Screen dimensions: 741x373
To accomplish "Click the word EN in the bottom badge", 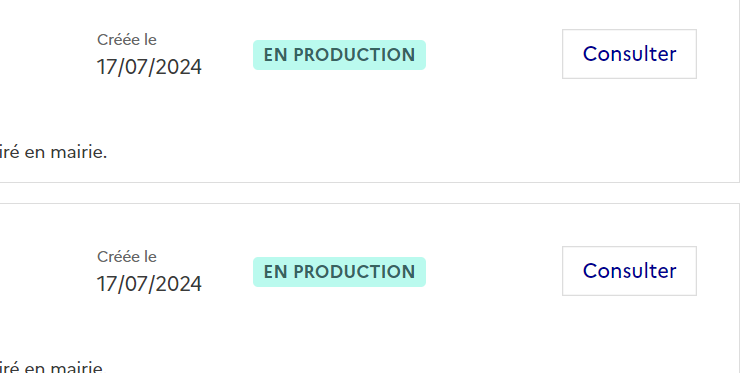I will coord(276,272).
